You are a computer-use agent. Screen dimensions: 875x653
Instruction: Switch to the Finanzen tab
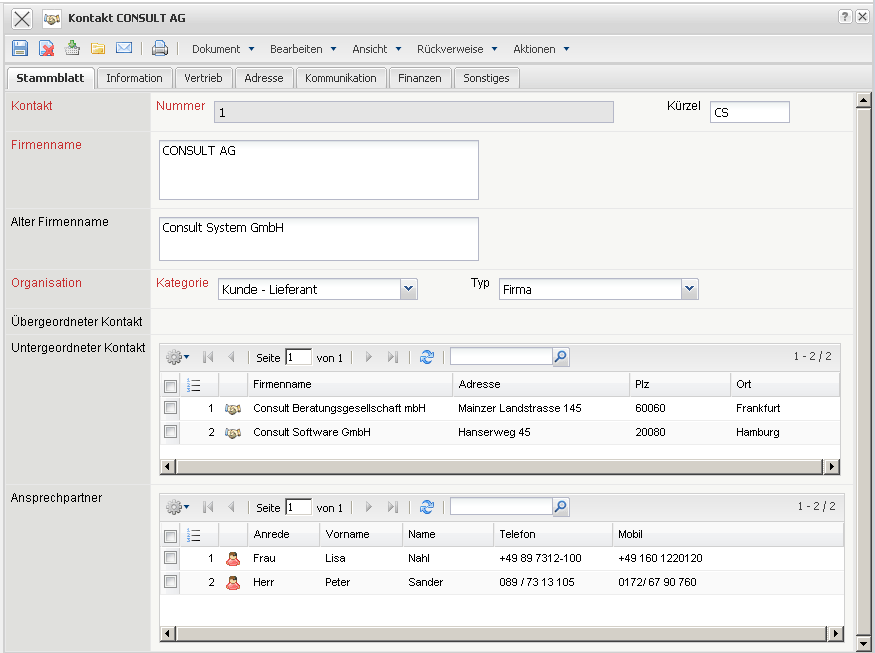tap(419, 78)
